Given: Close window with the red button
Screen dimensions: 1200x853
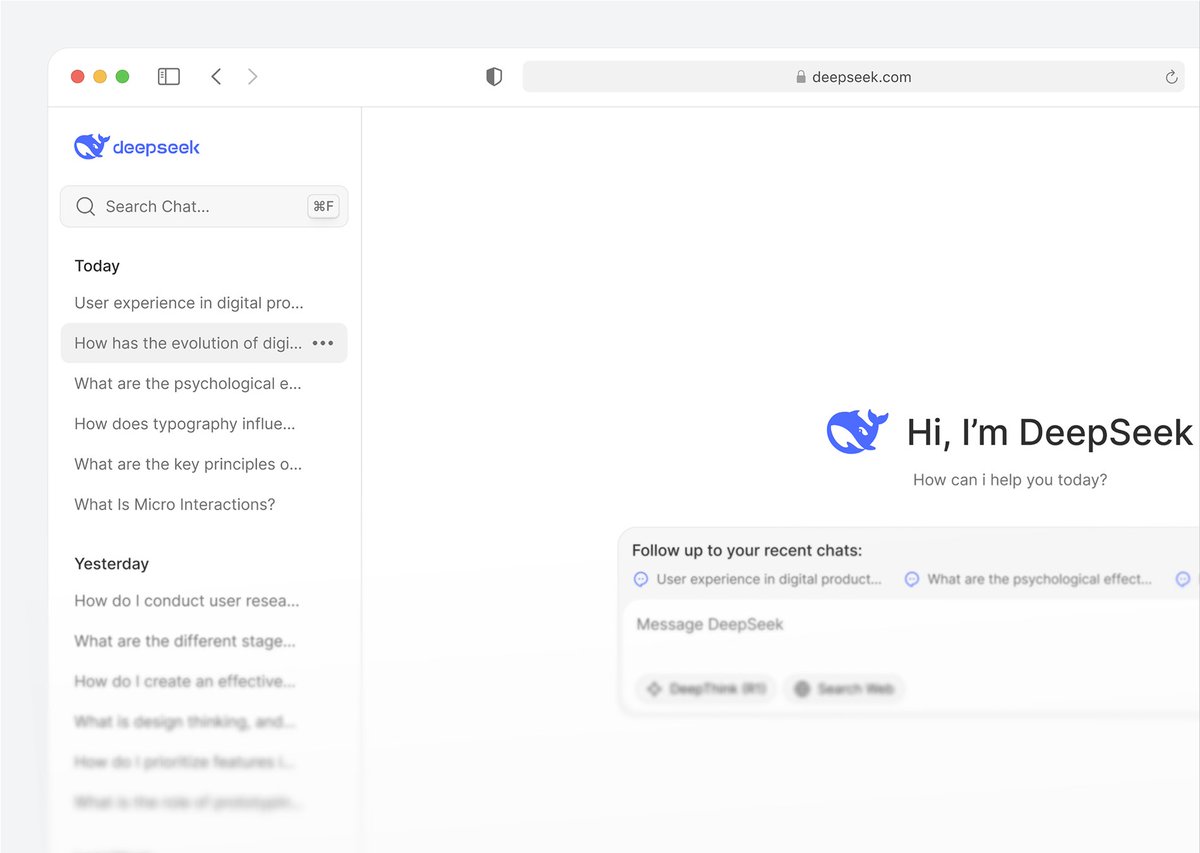Looking at the screenshot, I should tap(78, 76).
